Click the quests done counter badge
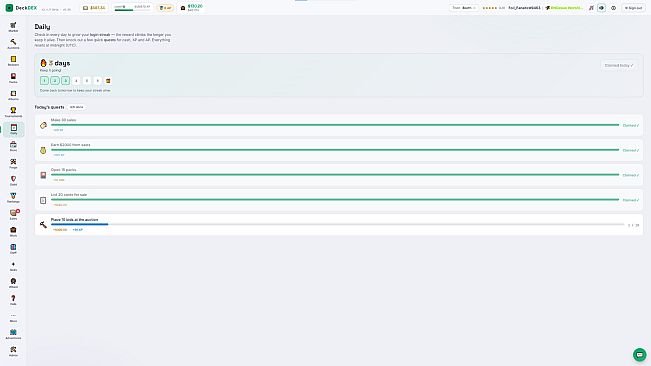 coord(76,107)
